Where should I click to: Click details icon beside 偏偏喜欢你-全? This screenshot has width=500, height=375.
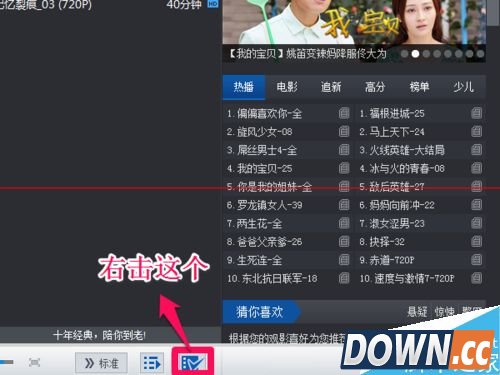coord(344,113)
